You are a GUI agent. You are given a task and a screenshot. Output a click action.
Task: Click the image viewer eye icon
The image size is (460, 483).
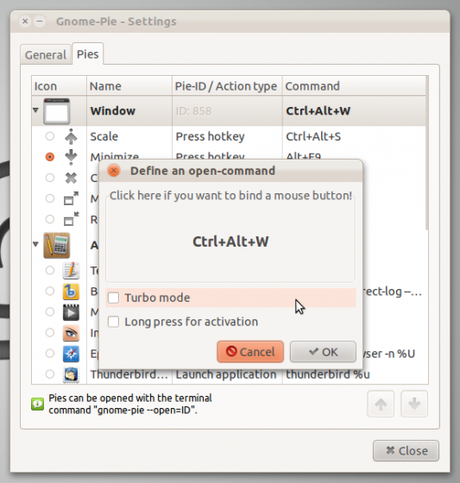click(71, 333)
